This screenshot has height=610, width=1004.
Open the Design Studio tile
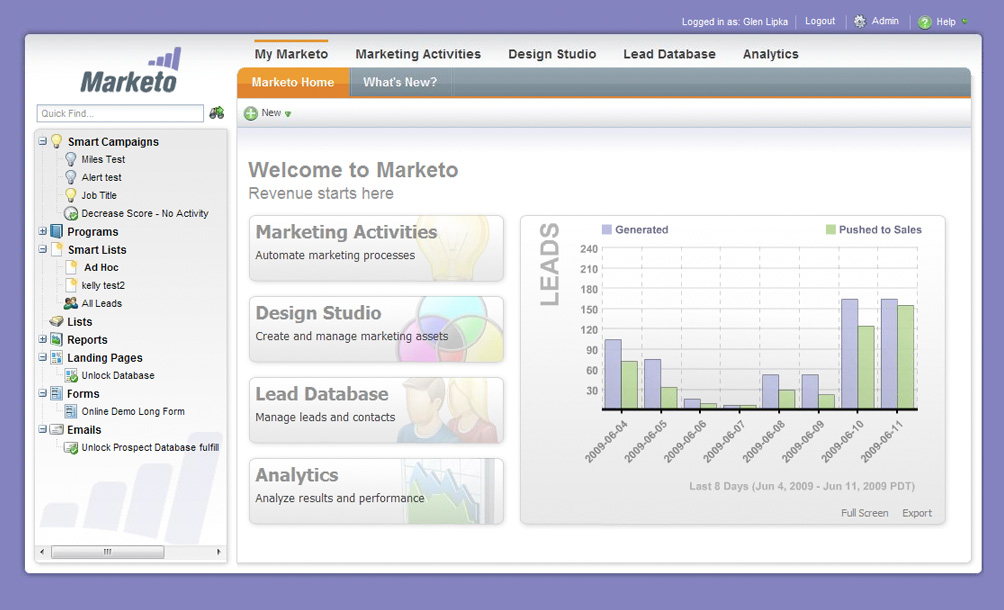tap(376, 329)
